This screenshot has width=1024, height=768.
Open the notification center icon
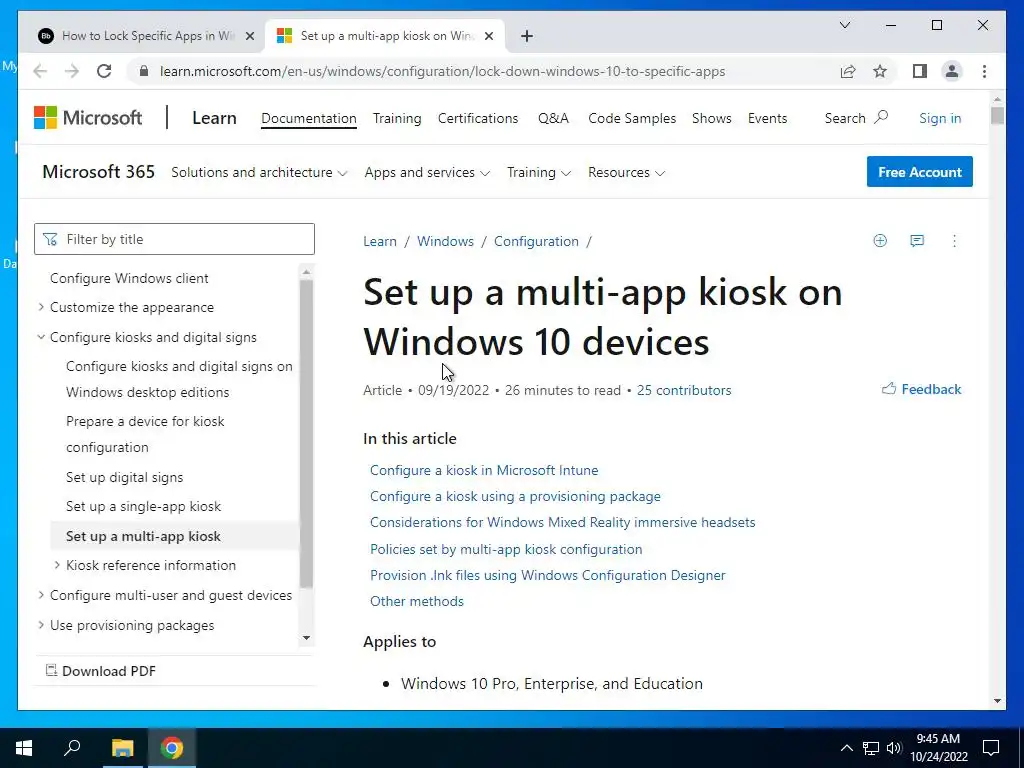(991, 748)
